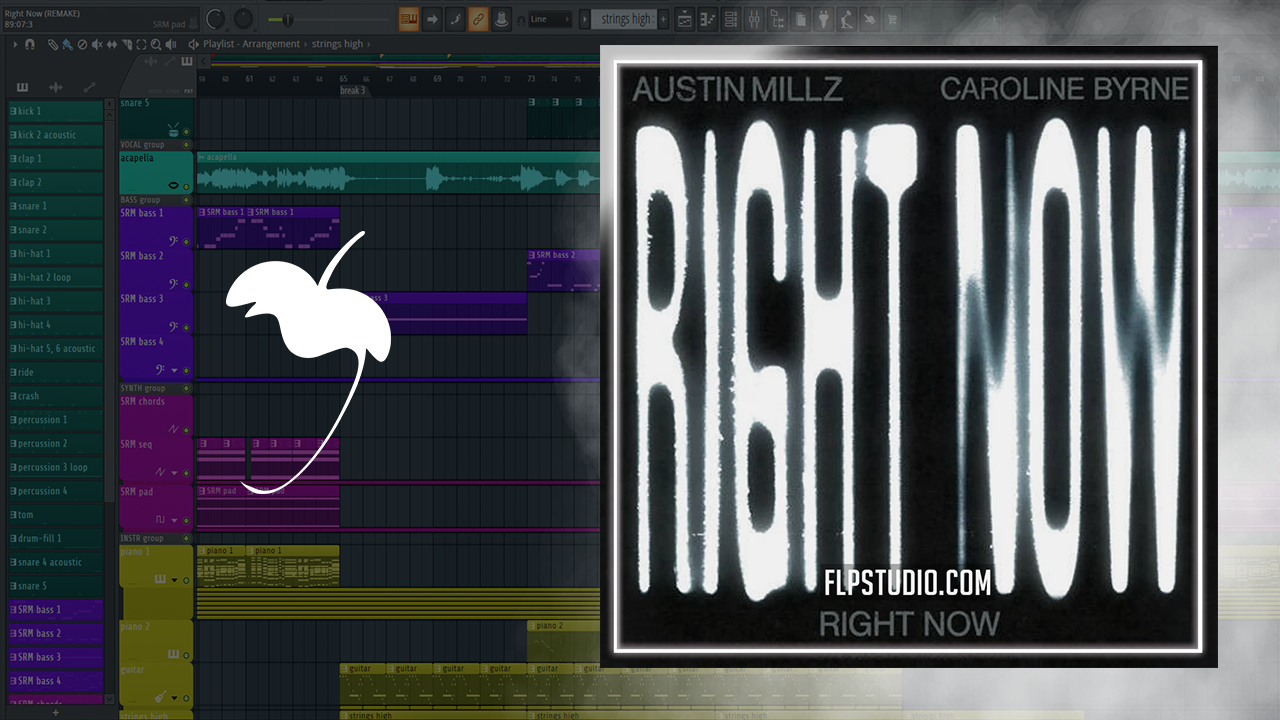Select the Mute tool in playlist toolbar
The width and height of the screenshot is (1280, 720).
97,44
